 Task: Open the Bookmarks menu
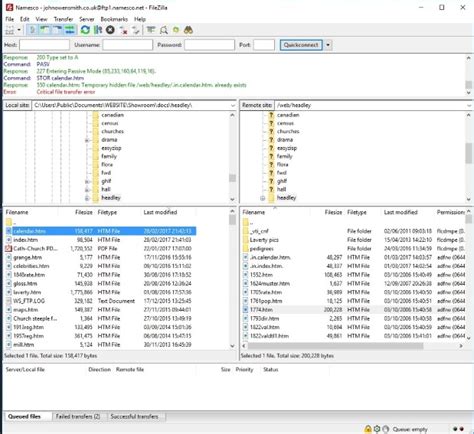[x=114, y=19]
